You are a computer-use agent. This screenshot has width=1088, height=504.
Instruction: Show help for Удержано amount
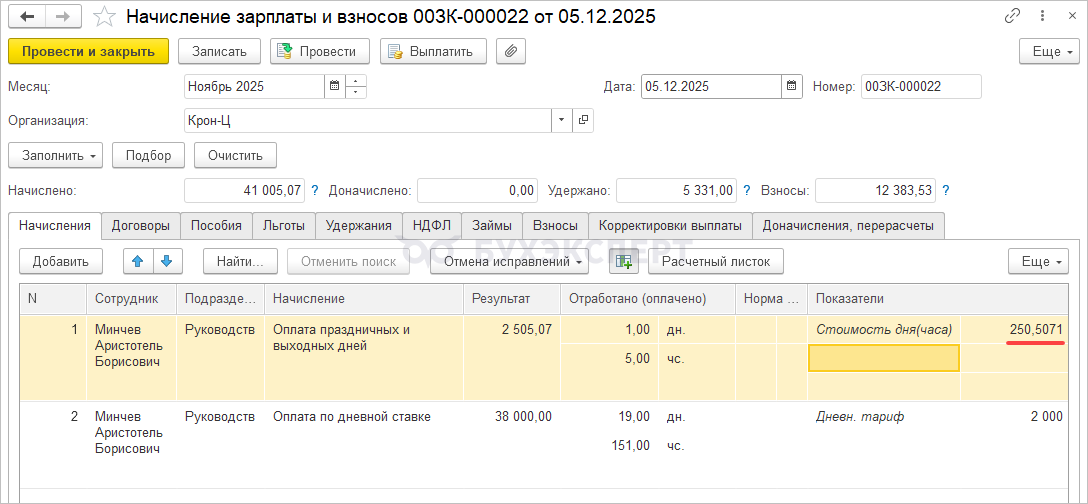click(x=747, y=190)
